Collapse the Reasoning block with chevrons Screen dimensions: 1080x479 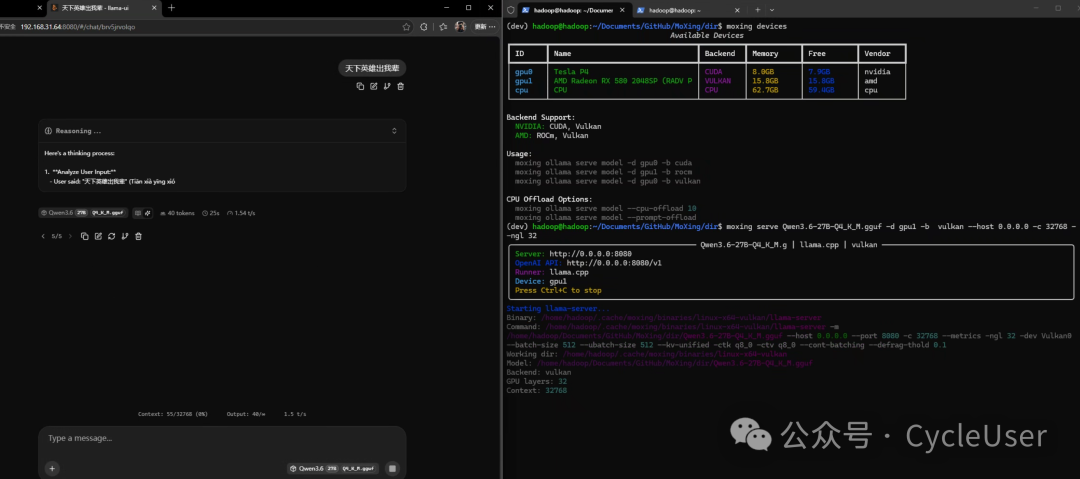[394, 131]
